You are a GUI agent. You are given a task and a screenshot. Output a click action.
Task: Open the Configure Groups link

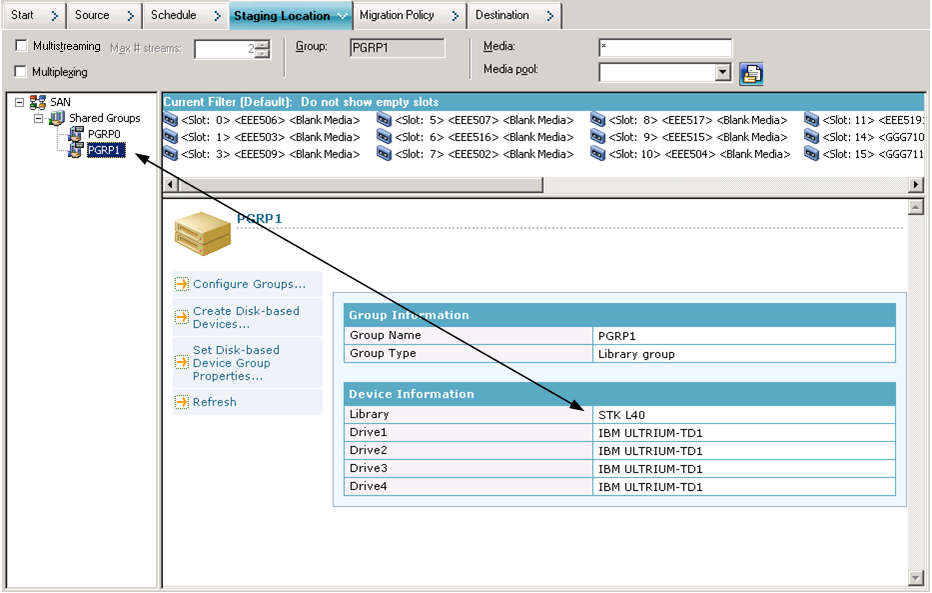point(249,284)
